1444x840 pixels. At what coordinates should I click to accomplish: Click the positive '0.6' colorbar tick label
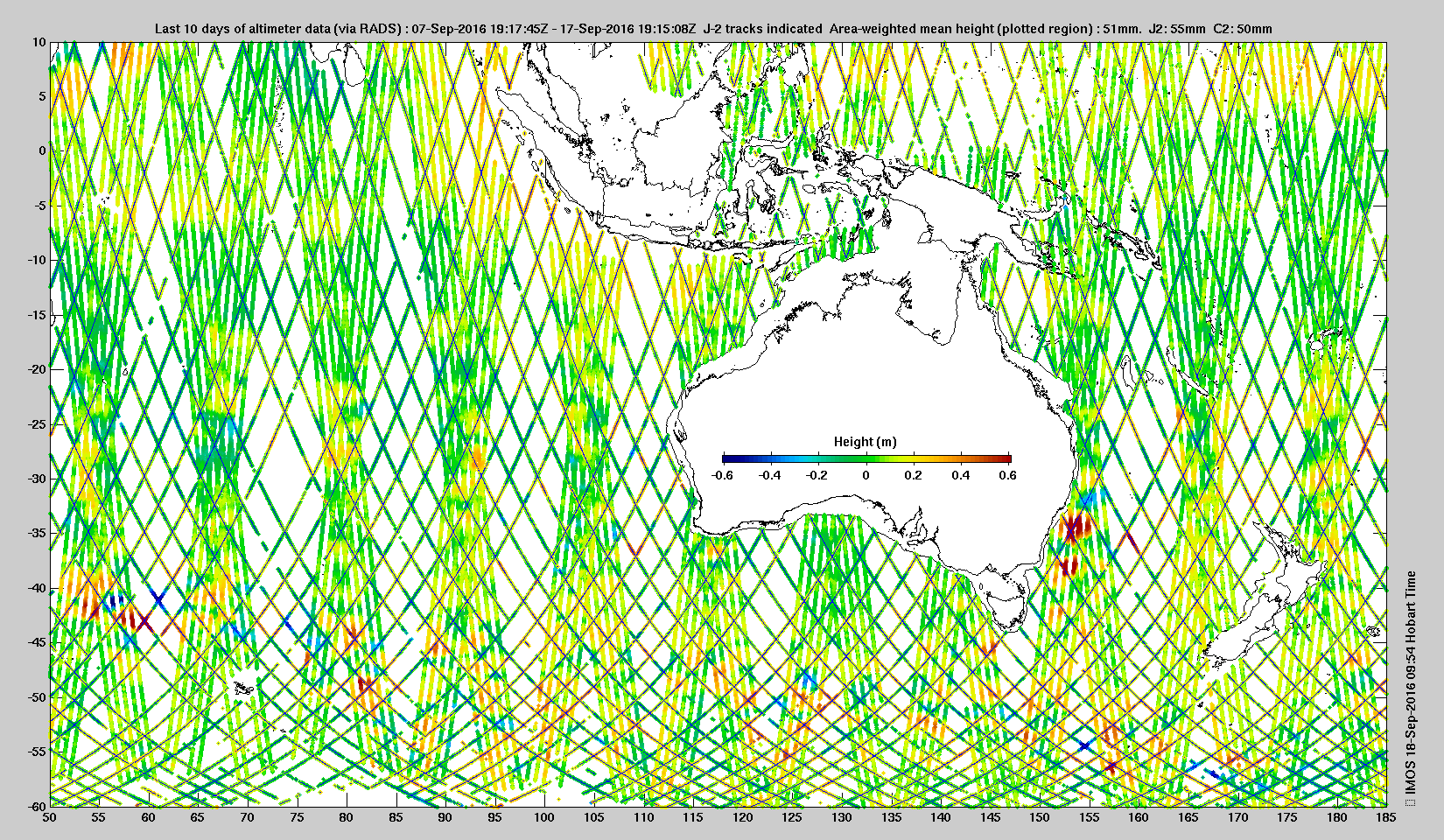tap(1008, 475)
